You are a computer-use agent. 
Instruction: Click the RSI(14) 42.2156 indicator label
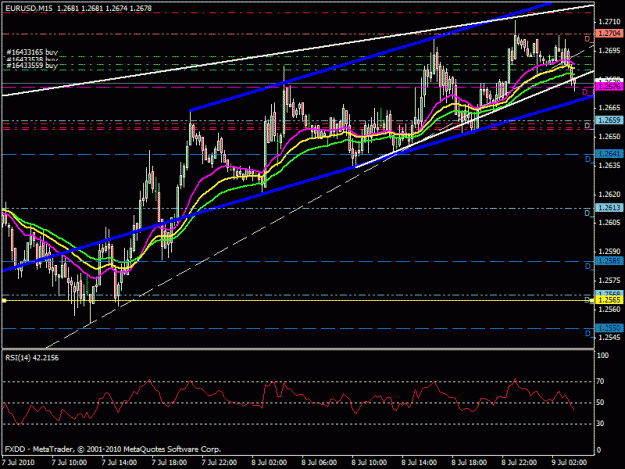tap(32, 357)
